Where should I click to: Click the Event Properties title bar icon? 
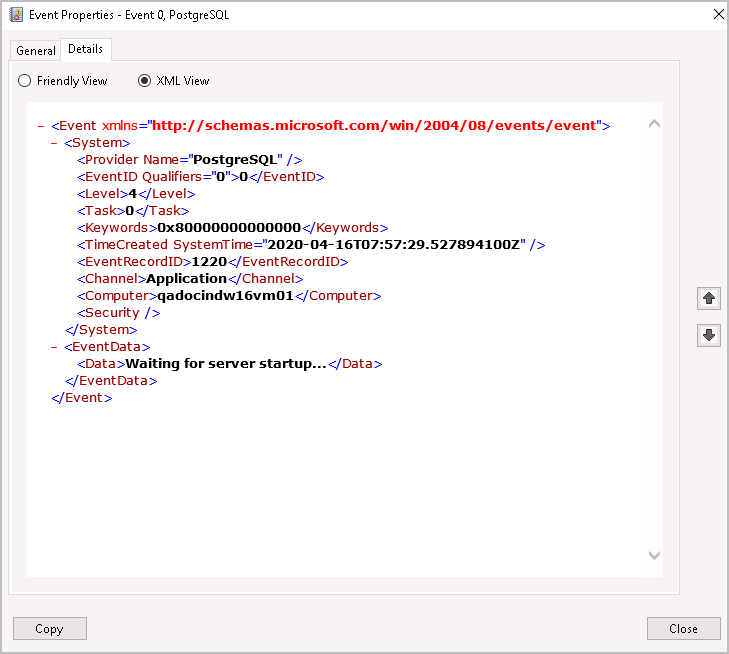(x=15, y=14)
